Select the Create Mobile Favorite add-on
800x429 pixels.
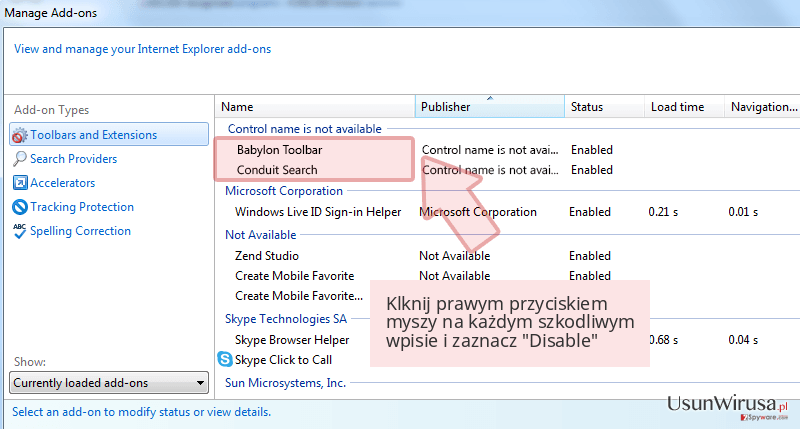pos(294,275)
